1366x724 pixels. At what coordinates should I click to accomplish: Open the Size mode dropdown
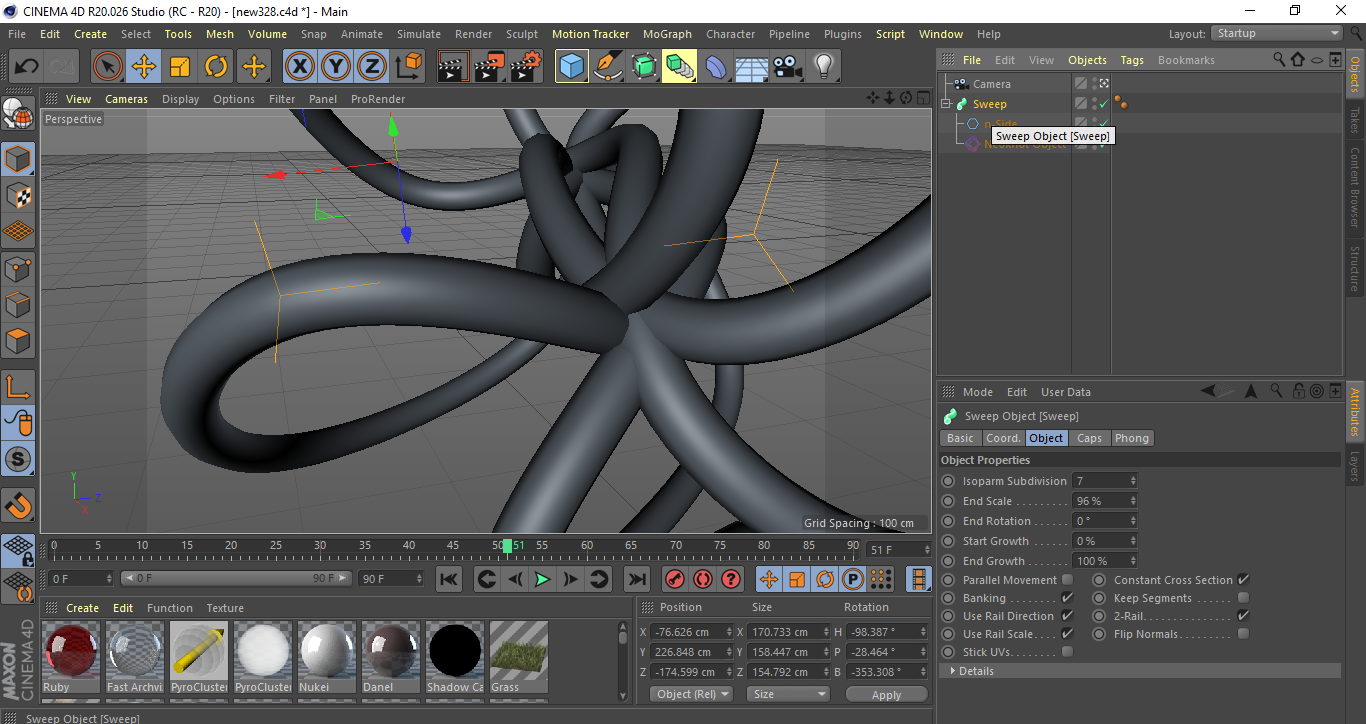790,694
